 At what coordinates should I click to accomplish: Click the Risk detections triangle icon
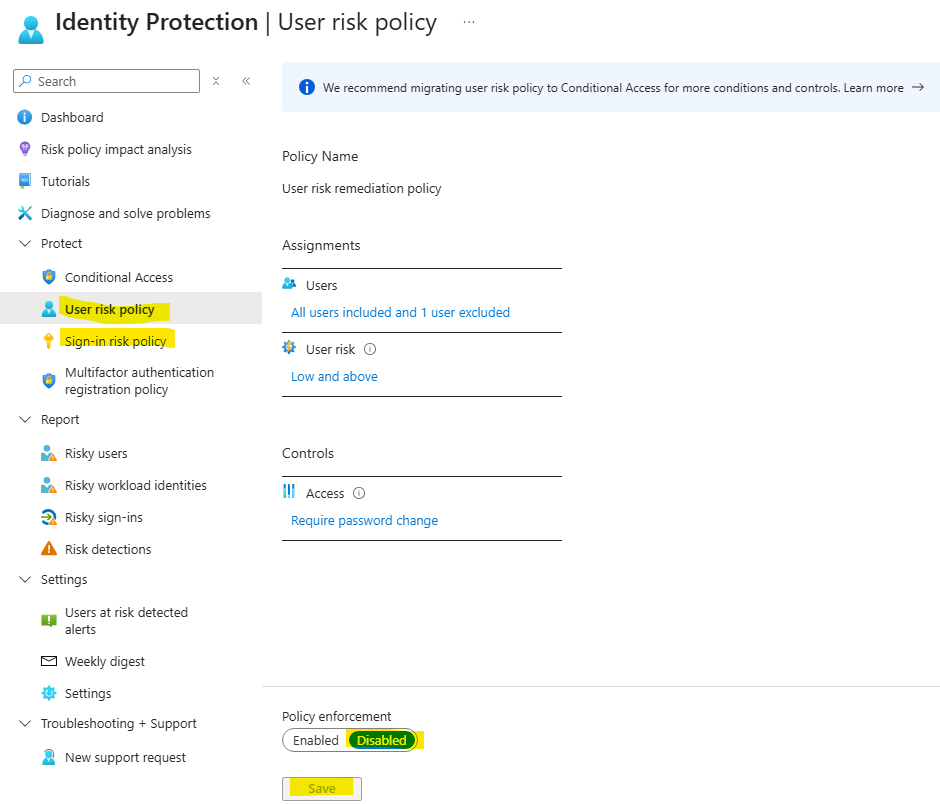(x=49, y=549)
